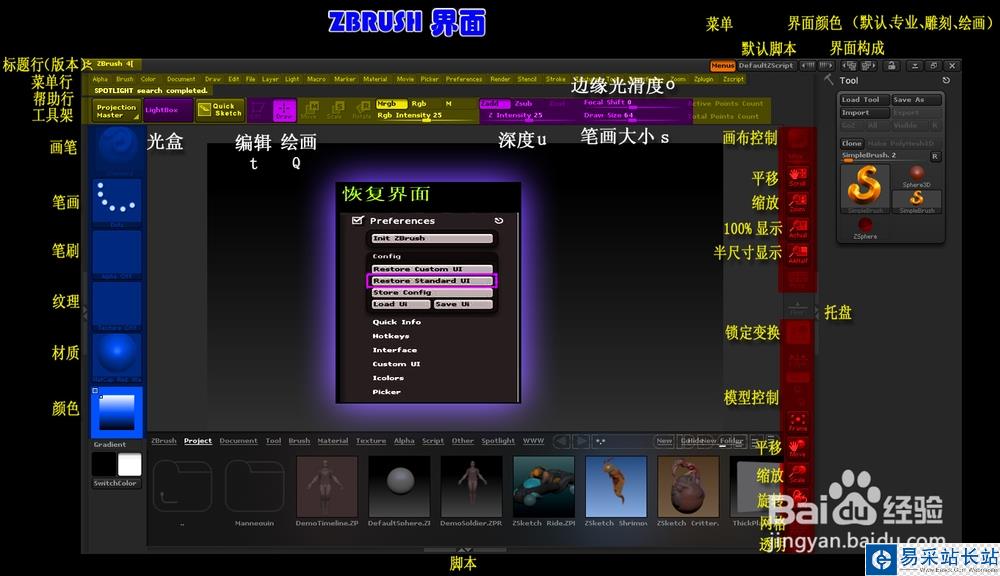Viewport: 1000px width, 576px height.
Task: Click the Preferences palette dock arrow icon
Action: click(499, 221)
